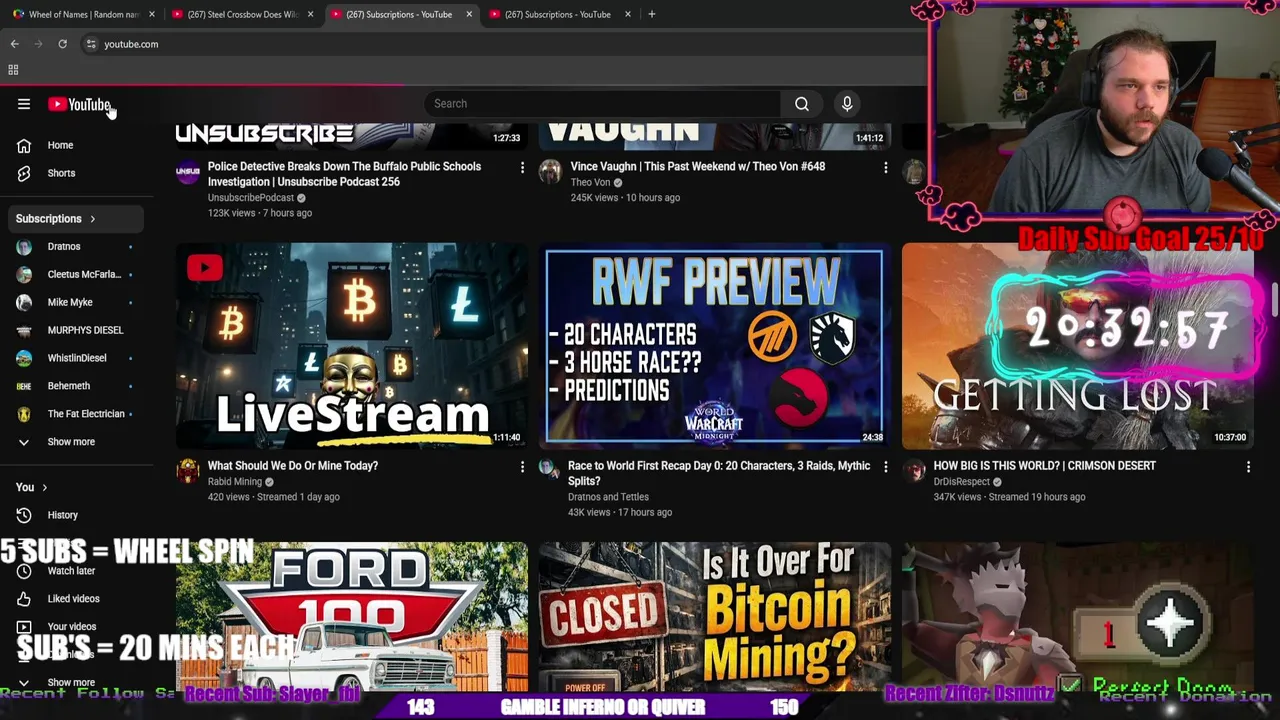The width and height of the screenshot is (1280, 720).
Task: Click the YouTube logo
Action: click(79, 104)
